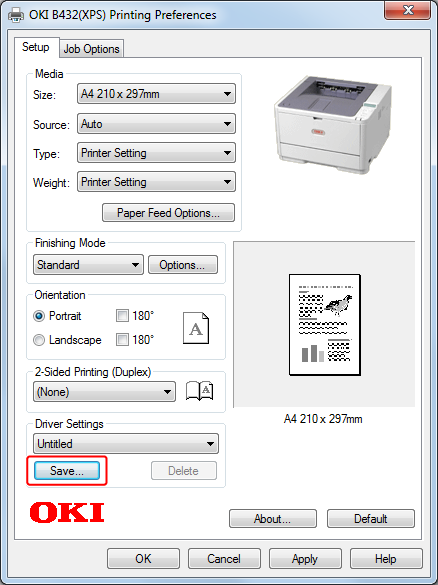Screen dimensions: 438x585
Task: Cancel the printing preferences changes
Action: [x=224, y=559]
